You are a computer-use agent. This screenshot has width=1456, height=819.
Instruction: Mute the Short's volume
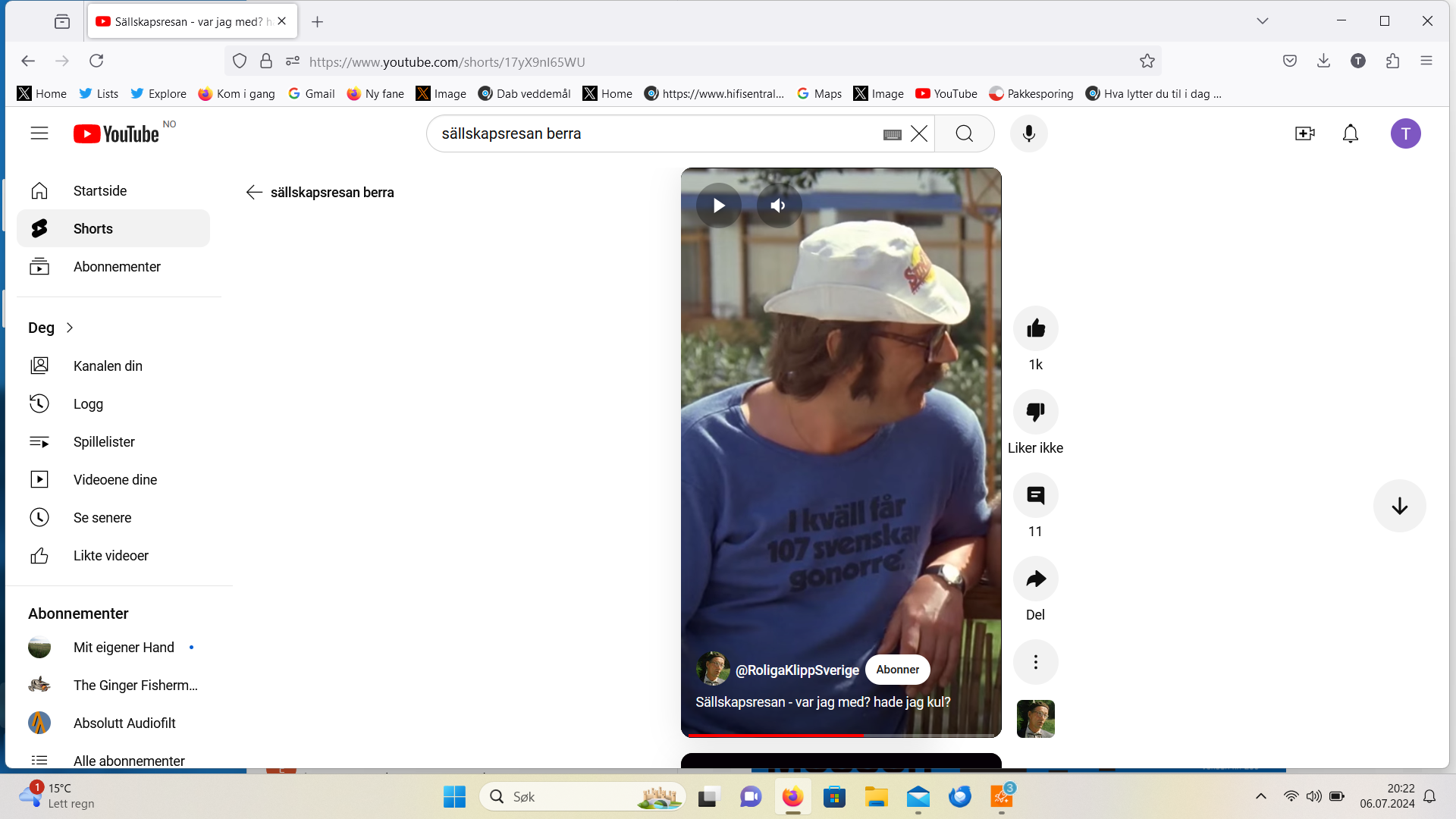779,206
